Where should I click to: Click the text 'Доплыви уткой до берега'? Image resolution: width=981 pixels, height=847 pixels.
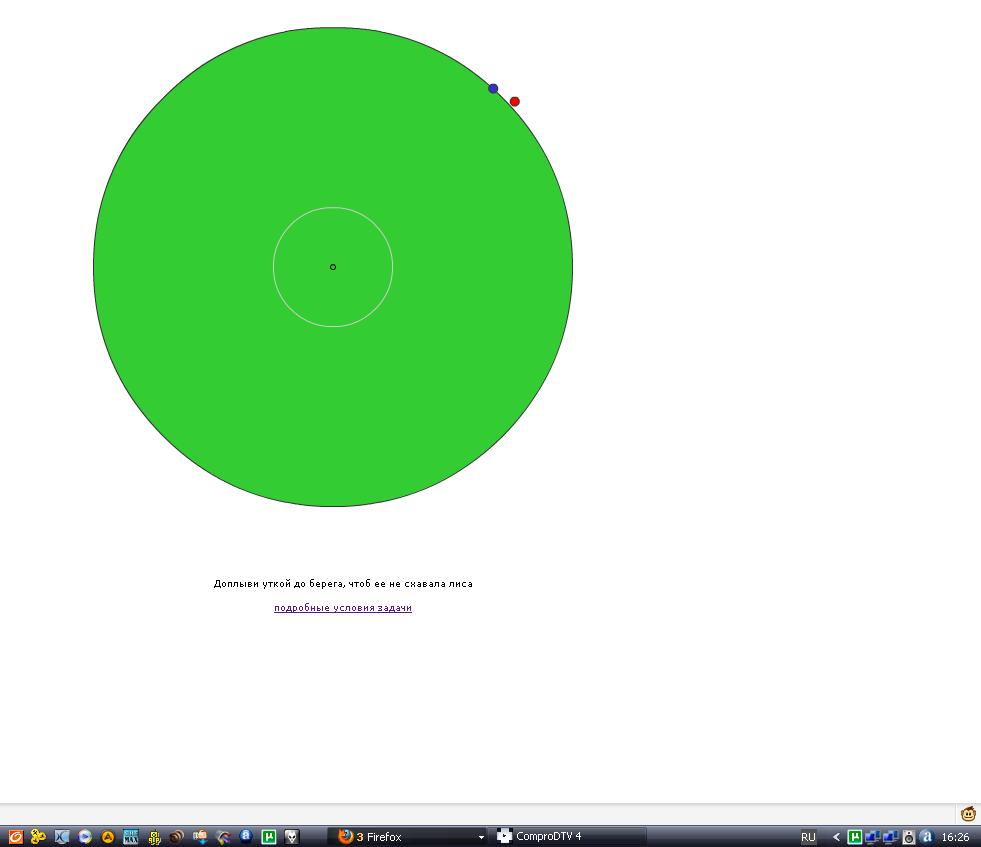pyautogui.click(x=279, y=584)
